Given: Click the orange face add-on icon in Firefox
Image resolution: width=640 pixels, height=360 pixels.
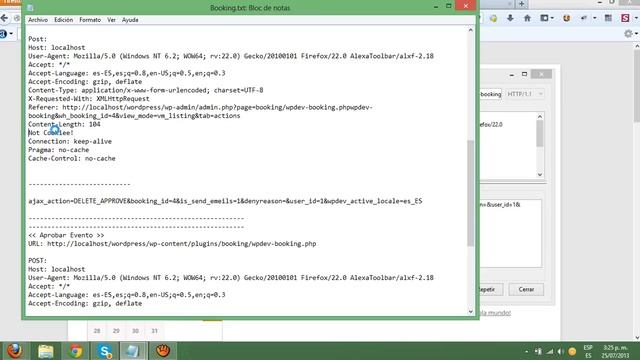Looking at the screenshot, I should click(567, 18).
